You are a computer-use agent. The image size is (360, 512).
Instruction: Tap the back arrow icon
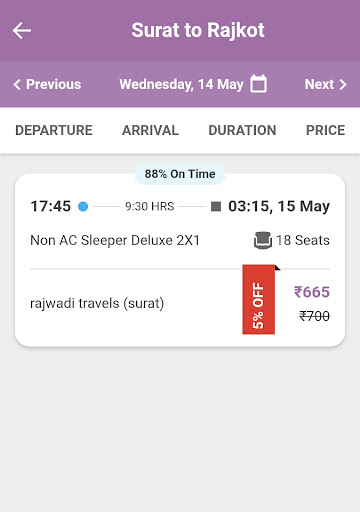[22, 31]
